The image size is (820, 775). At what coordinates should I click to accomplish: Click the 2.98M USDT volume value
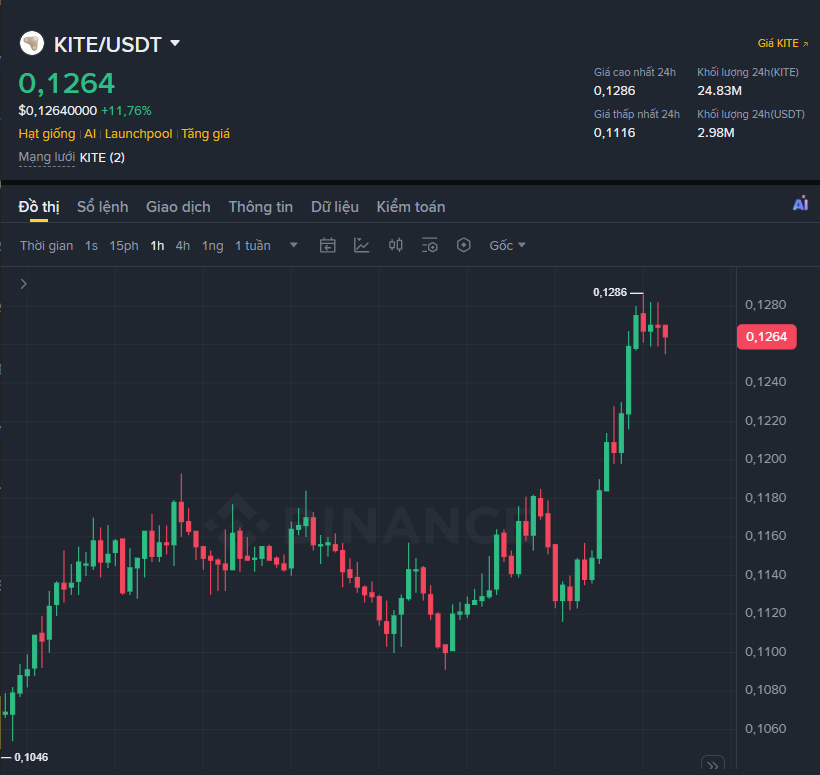(x=716, y=133)
